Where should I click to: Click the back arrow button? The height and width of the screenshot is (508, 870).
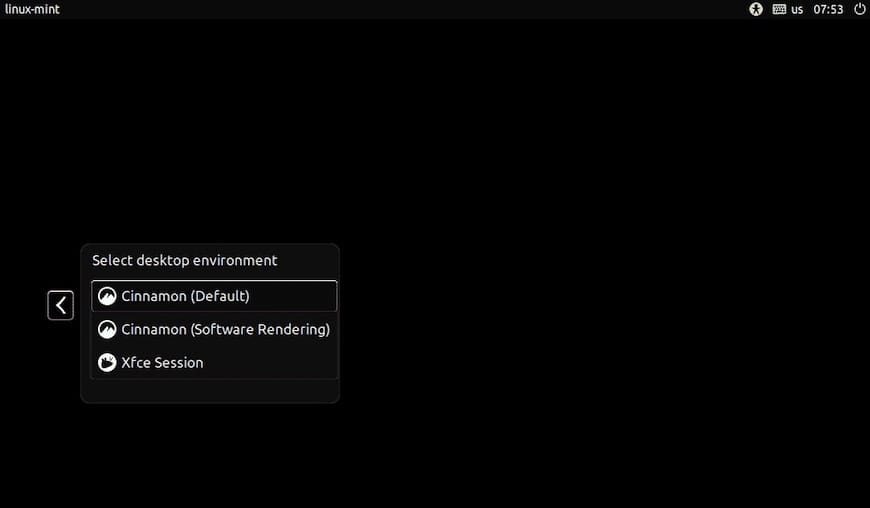click(60, 305)
